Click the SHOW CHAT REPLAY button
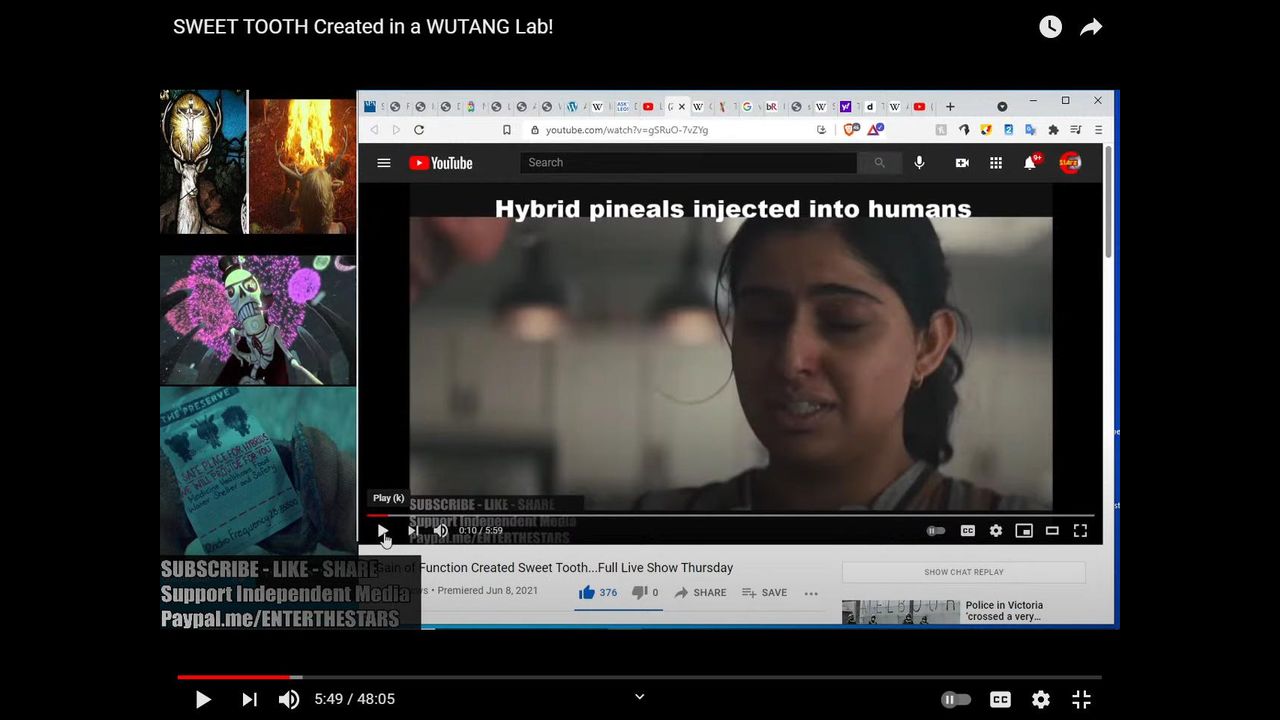The width and height of the screenshot is (1280, 720). [963, 572]
